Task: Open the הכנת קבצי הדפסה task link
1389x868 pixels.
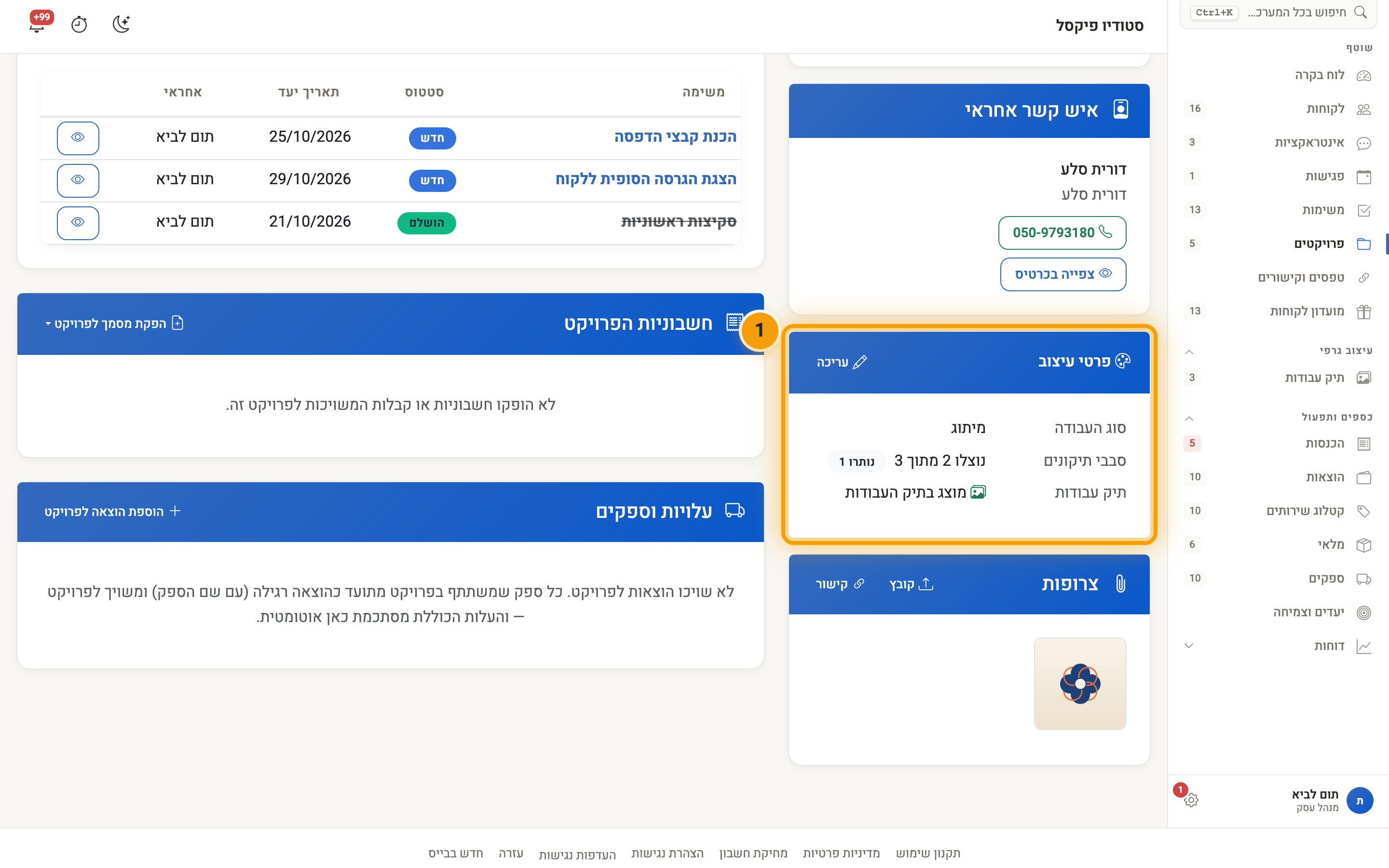Action: (675, 136)
